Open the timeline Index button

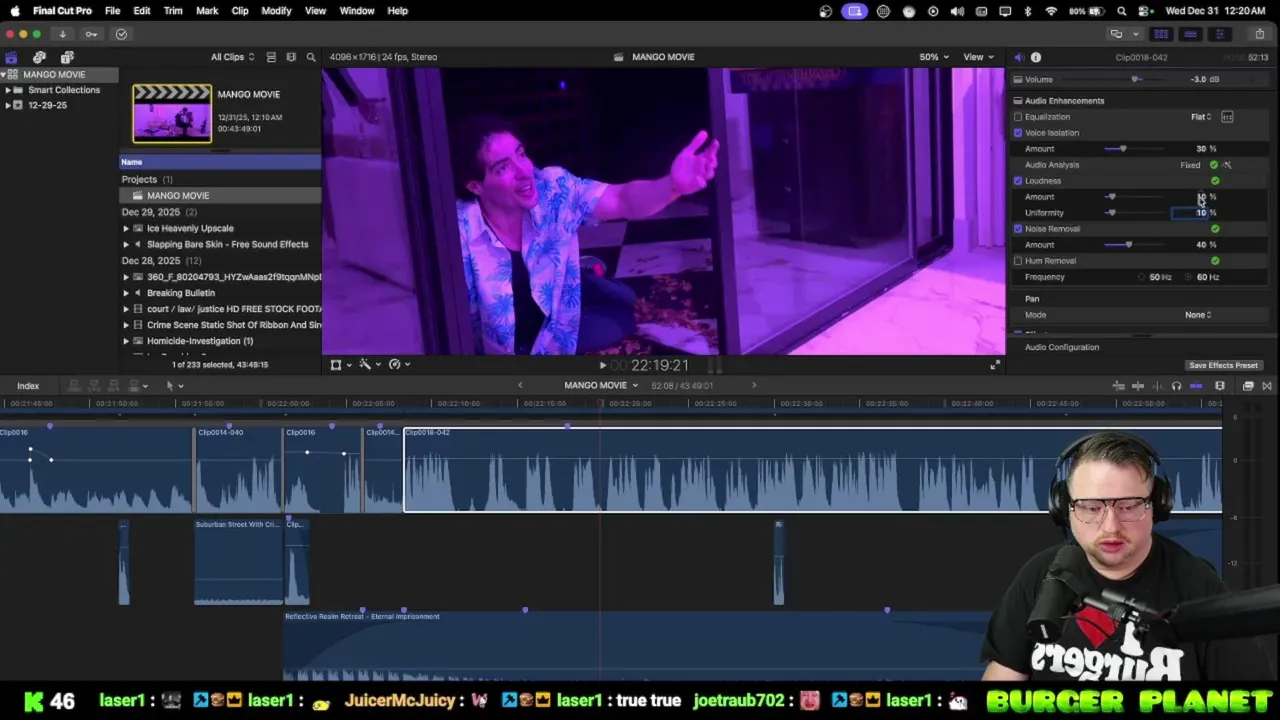(x=28, y=386)
